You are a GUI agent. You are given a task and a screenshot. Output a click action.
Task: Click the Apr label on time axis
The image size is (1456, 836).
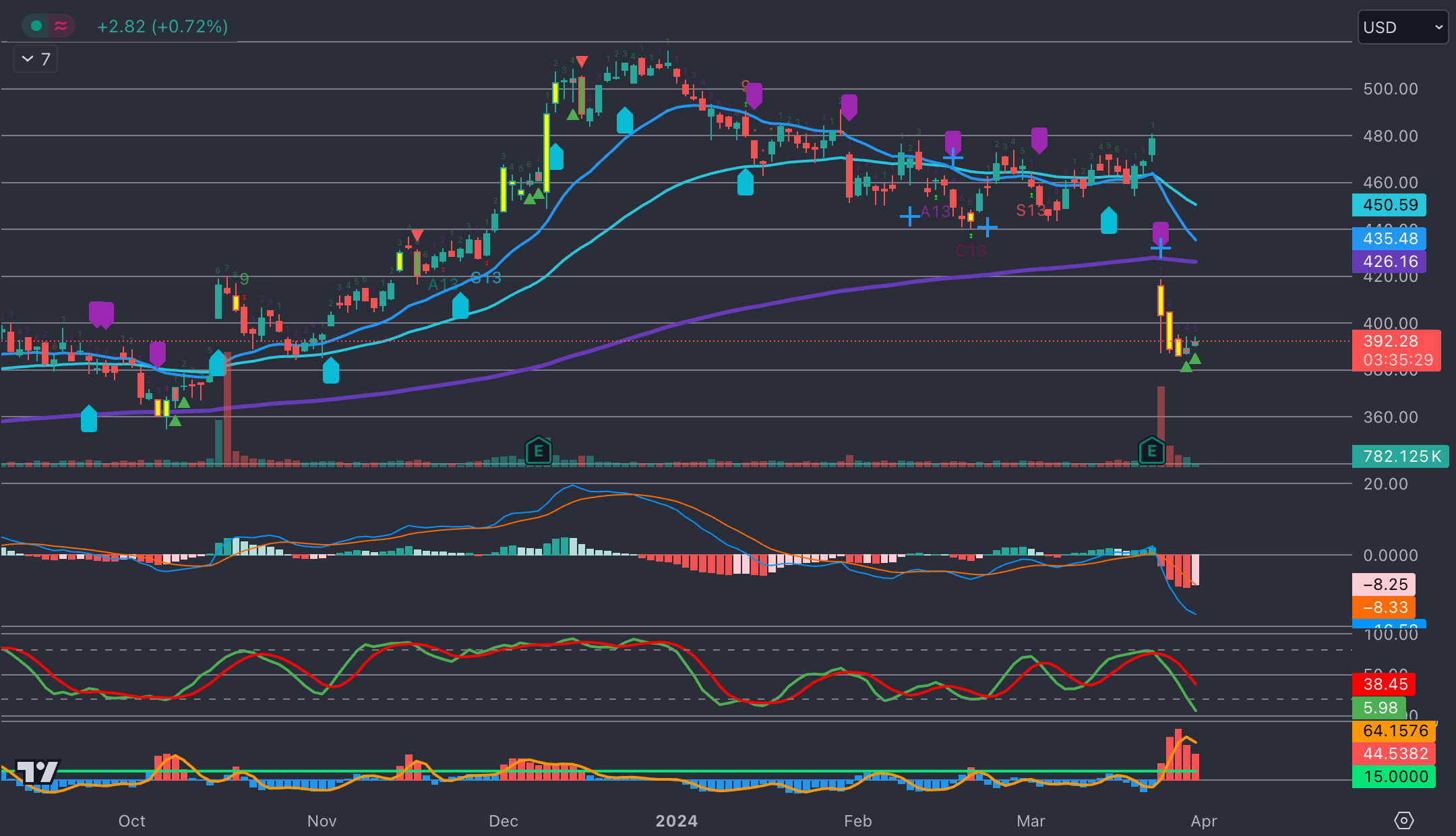click(1204, 821)
